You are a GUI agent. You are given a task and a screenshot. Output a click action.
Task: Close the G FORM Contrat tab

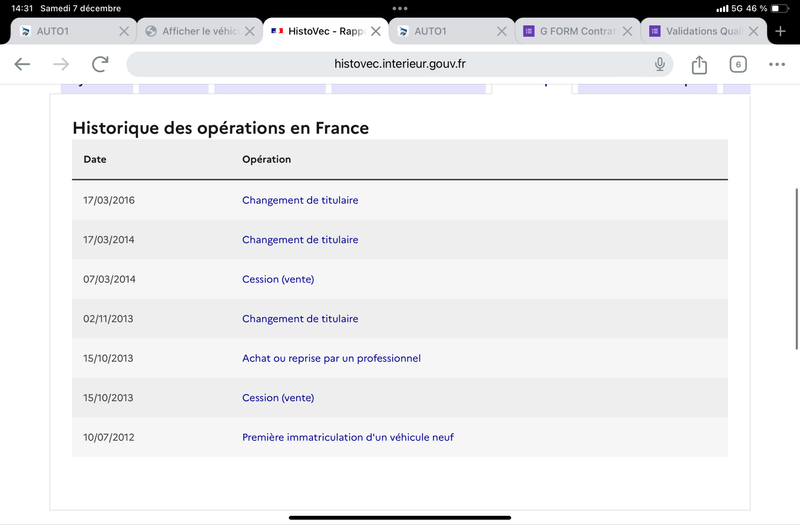(628, 31)
